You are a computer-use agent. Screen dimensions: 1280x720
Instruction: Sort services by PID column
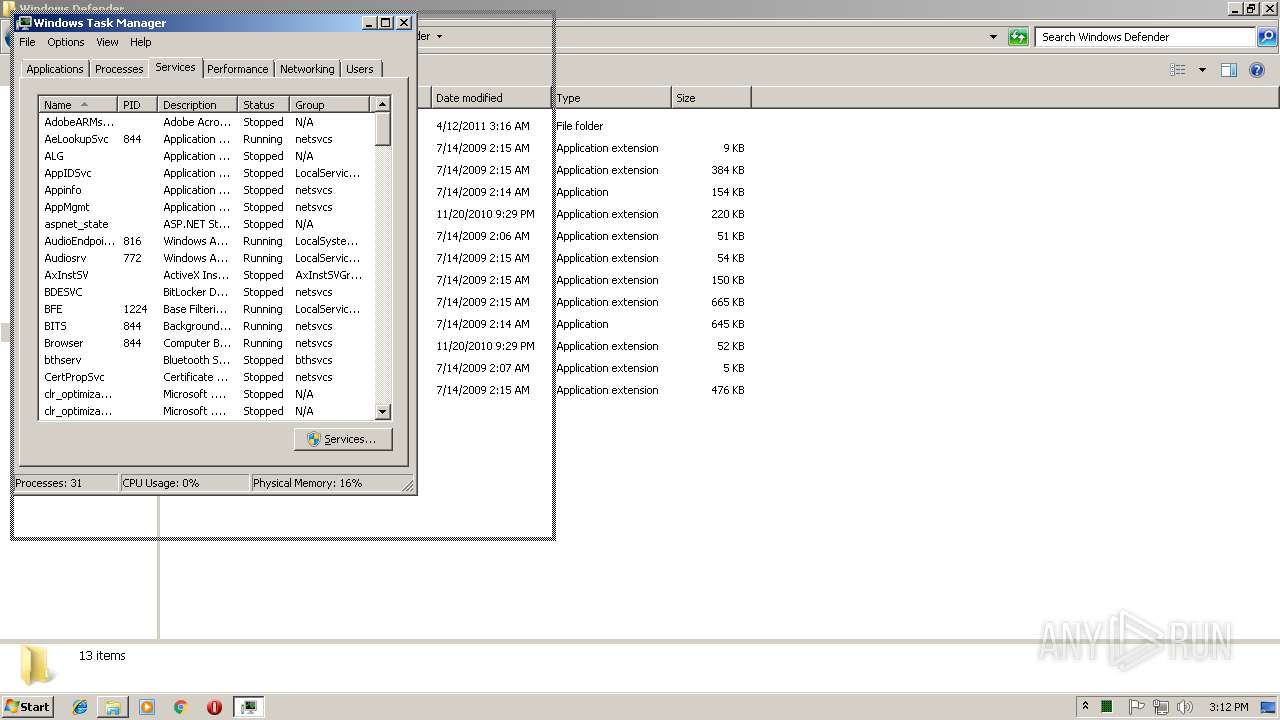(x=137, y=104)
